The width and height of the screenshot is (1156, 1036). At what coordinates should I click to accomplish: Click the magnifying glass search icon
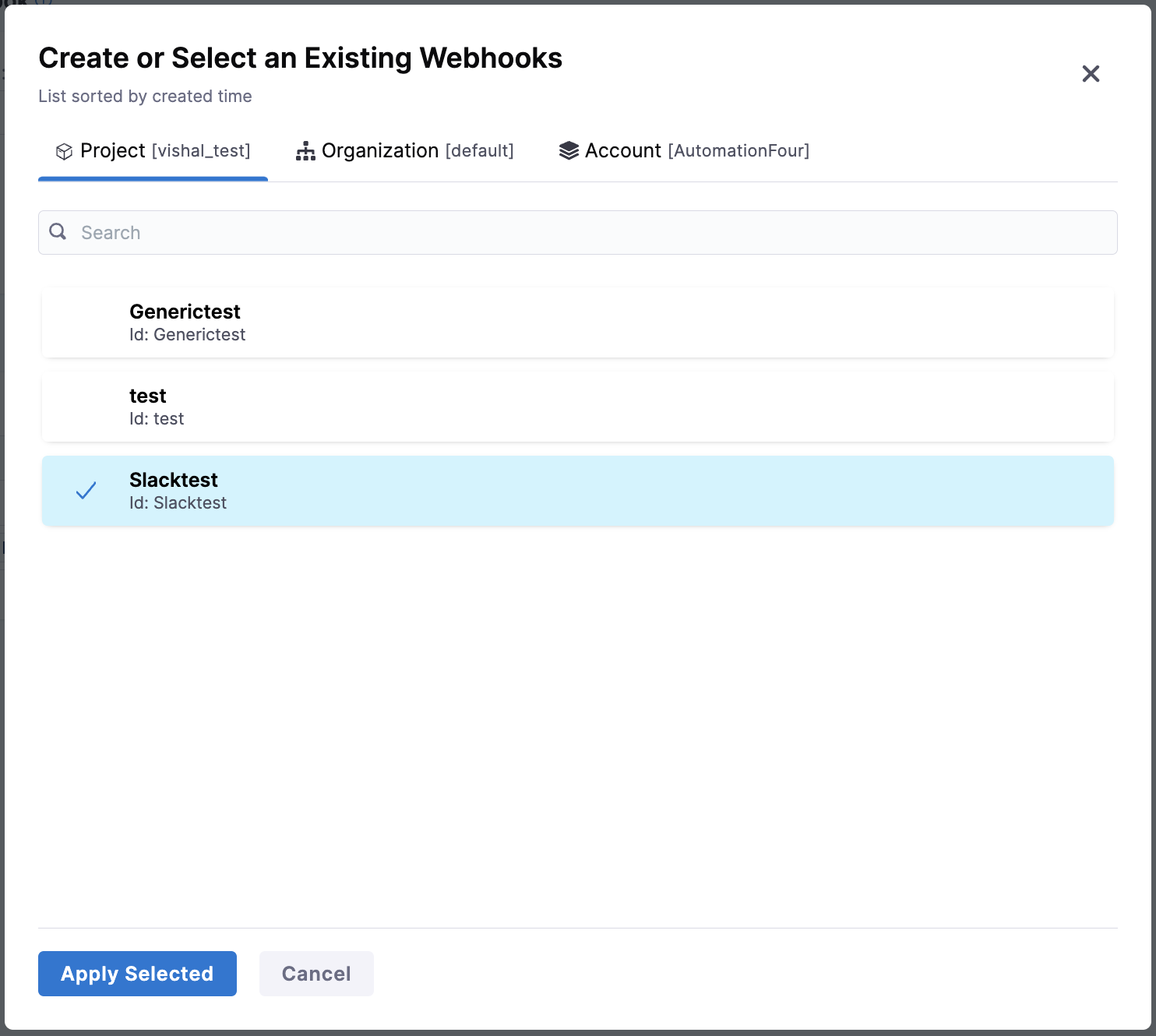[58, 231]
